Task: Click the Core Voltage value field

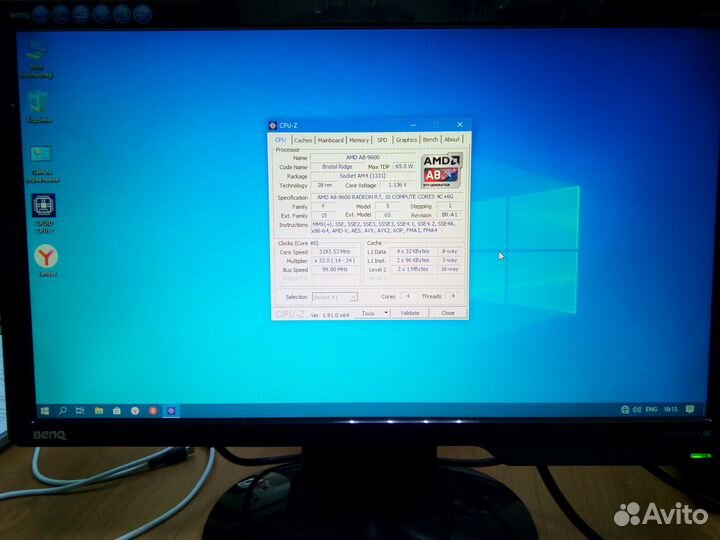Action: click(397, 185)
